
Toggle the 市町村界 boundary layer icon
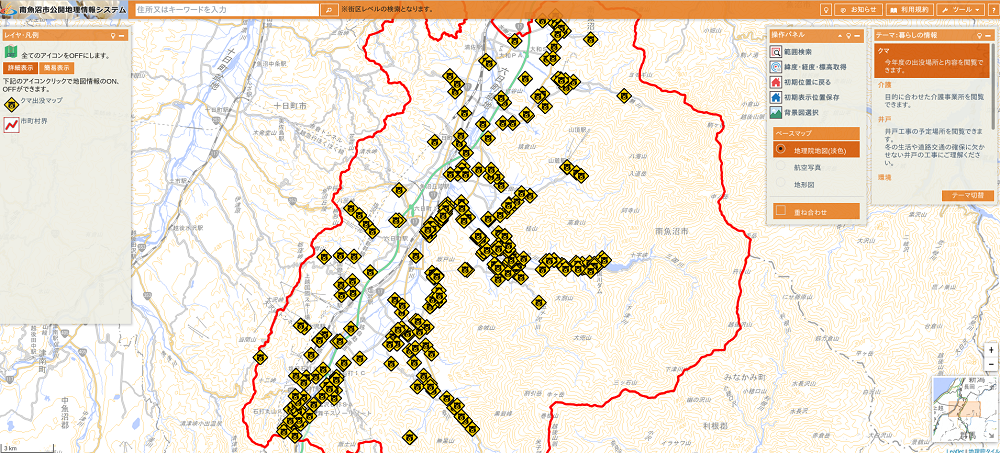point(11,122)
